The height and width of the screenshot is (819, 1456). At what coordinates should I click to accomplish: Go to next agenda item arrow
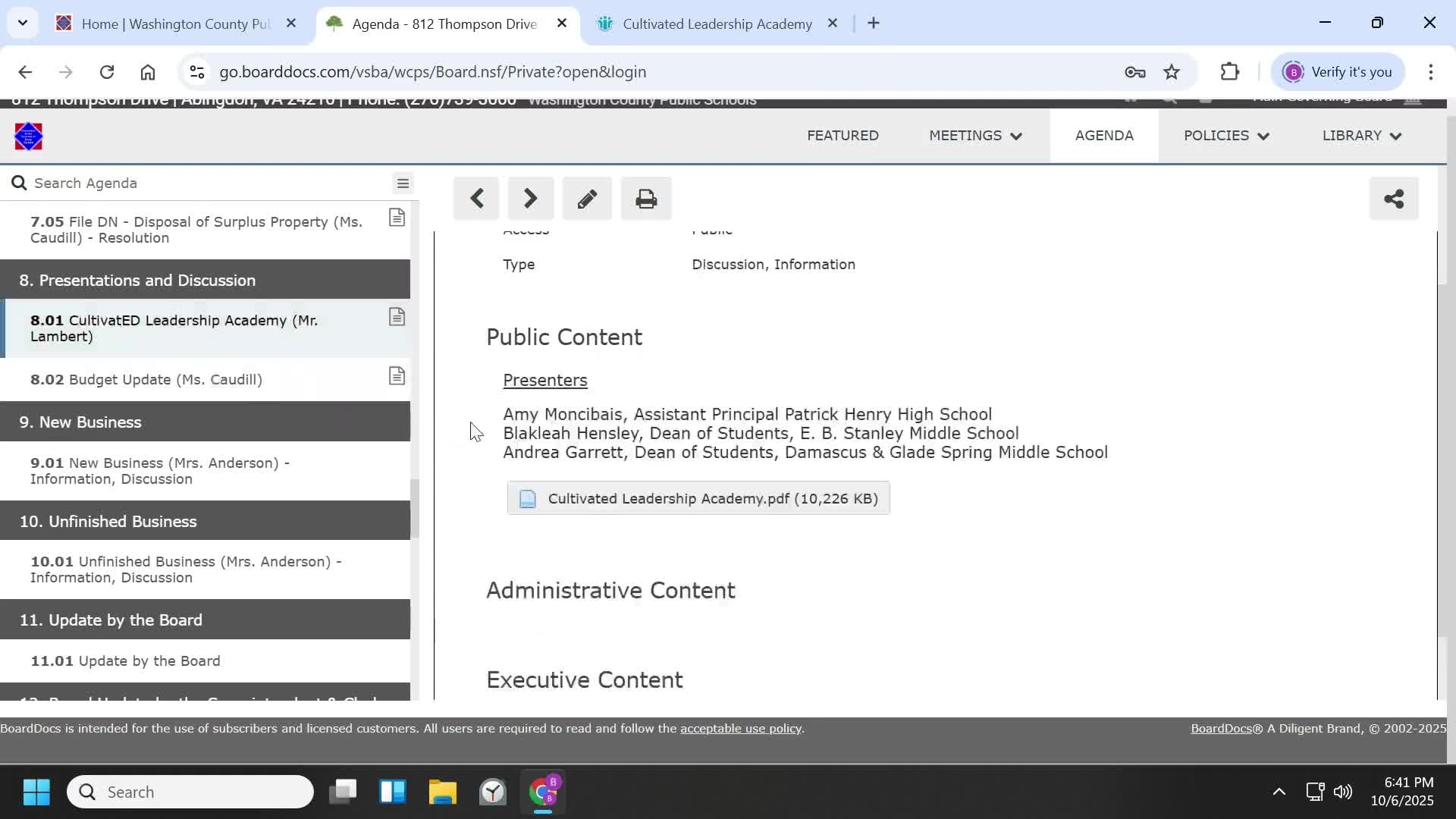tap(531, 199)
